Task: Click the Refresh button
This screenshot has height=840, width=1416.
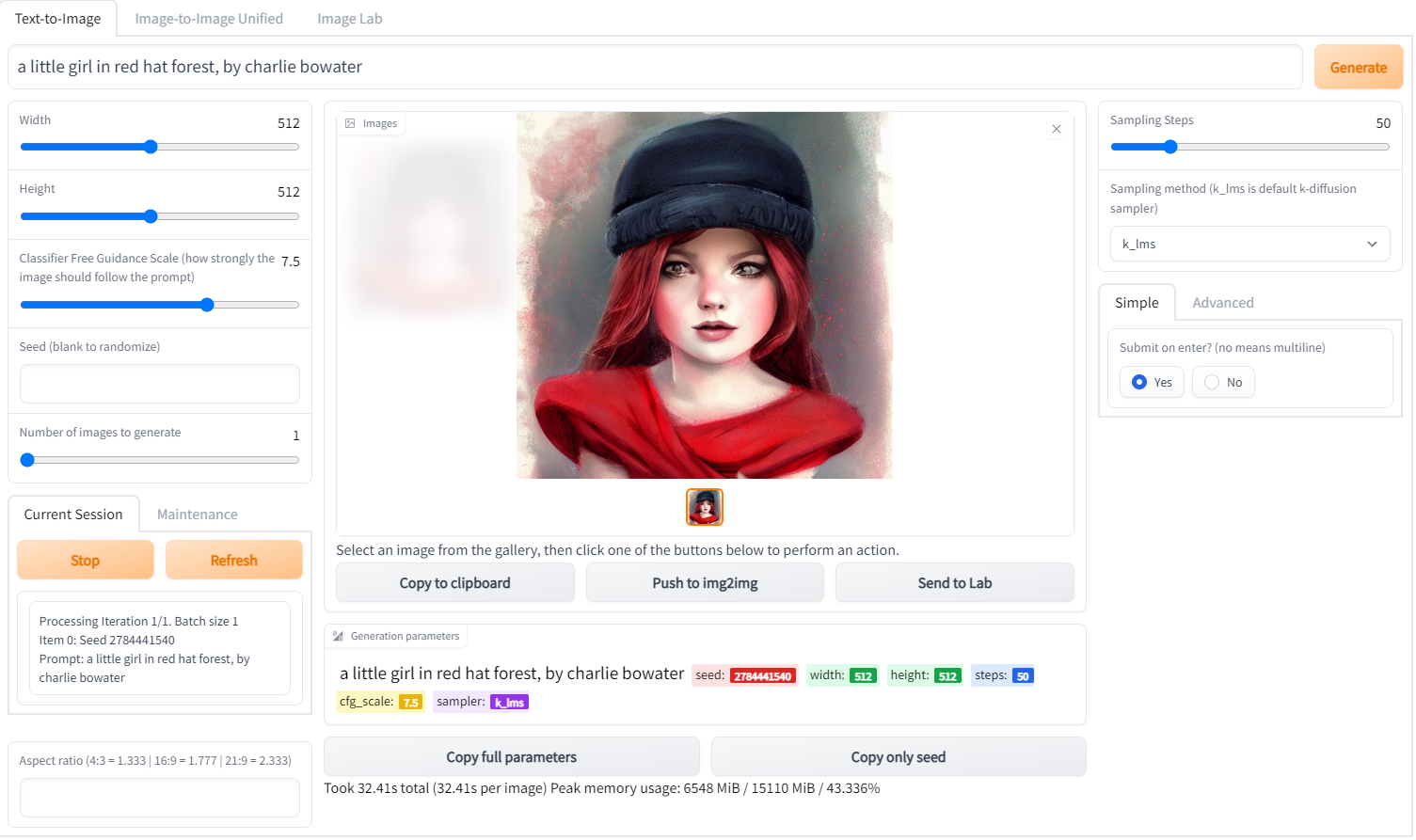Action: click(x=234, y=561)
